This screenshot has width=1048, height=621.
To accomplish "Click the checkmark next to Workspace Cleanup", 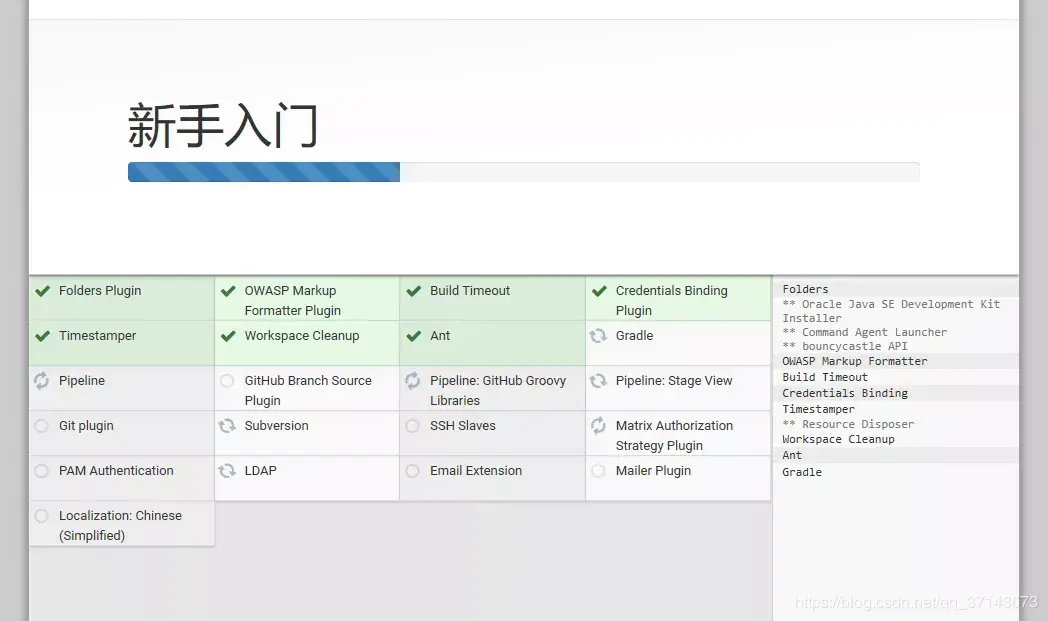I will pyautogui.click(x=228, y=336).
